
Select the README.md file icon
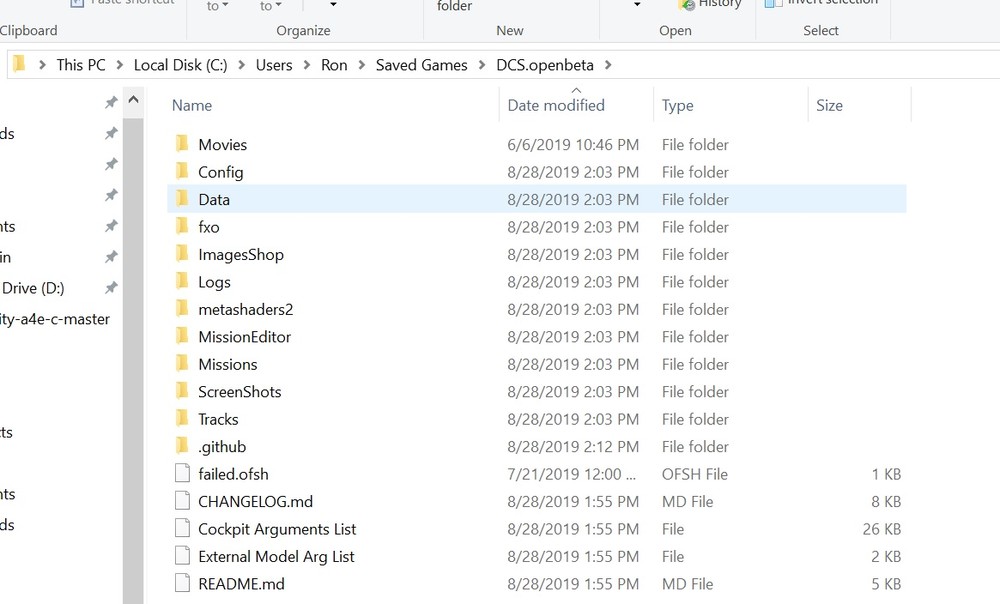(181, 584)
